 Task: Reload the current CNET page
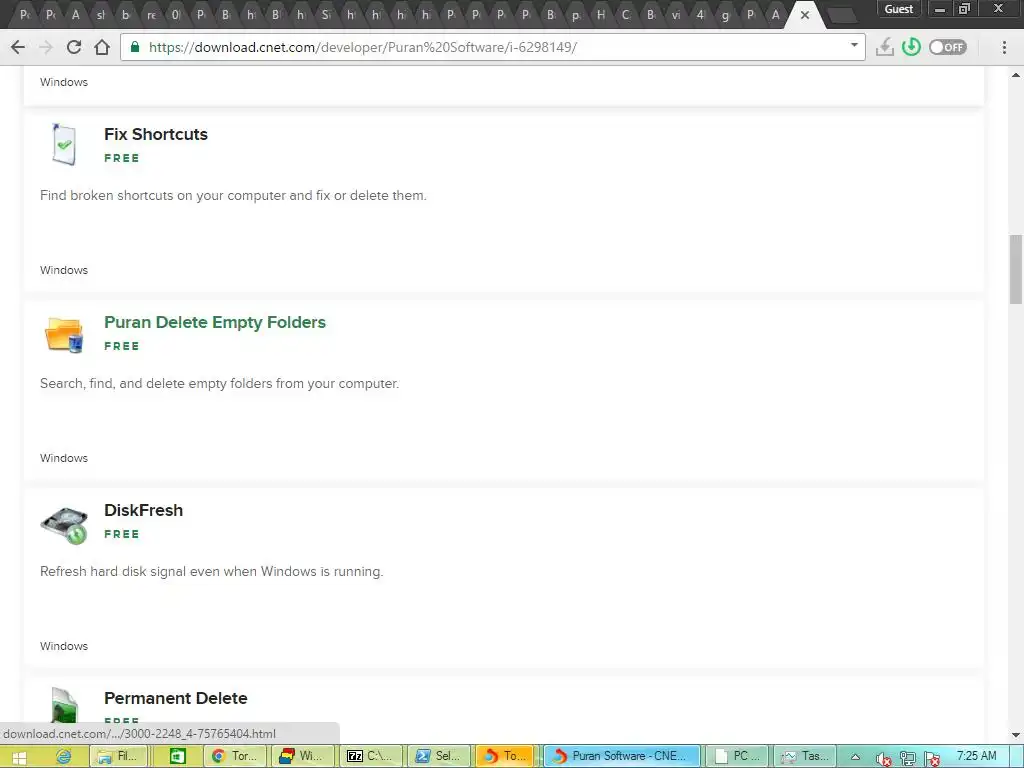click(x=74, y=47)
